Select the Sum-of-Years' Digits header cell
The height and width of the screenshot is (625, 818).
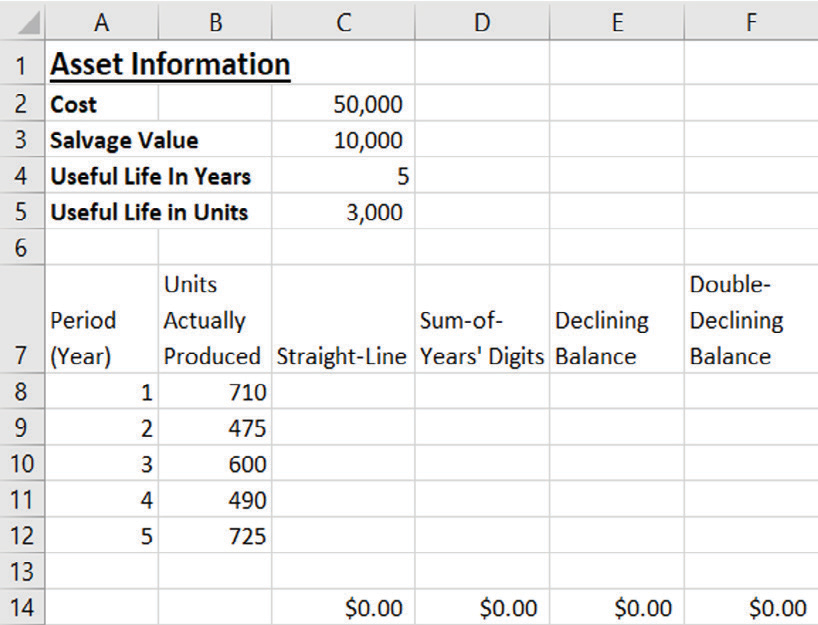click(x=481, y=320)
